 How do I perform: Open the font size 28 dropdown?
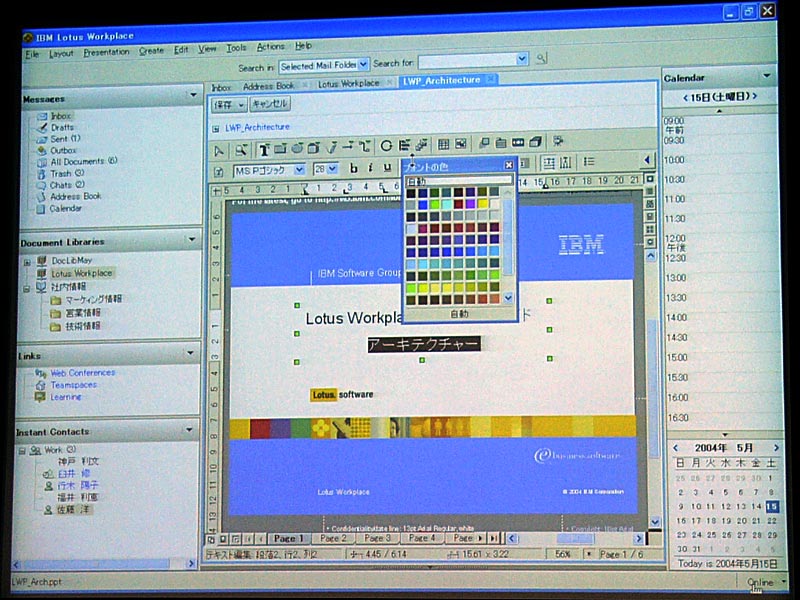pos(332,168)
